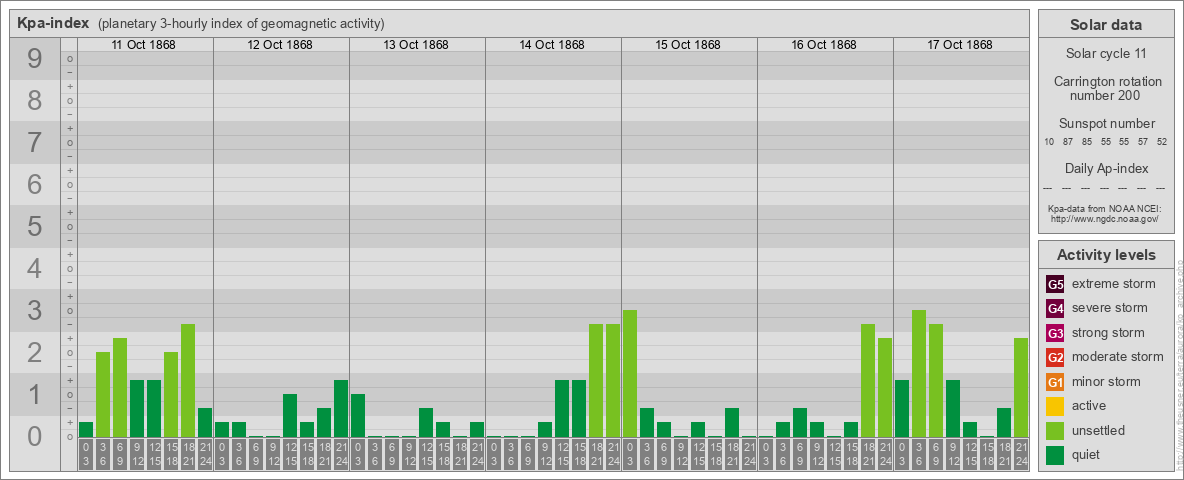Click the sunspot value 57
The width and height of the screenshot is (1184, 480).
pyautogui.click(x=1143, y=142)
